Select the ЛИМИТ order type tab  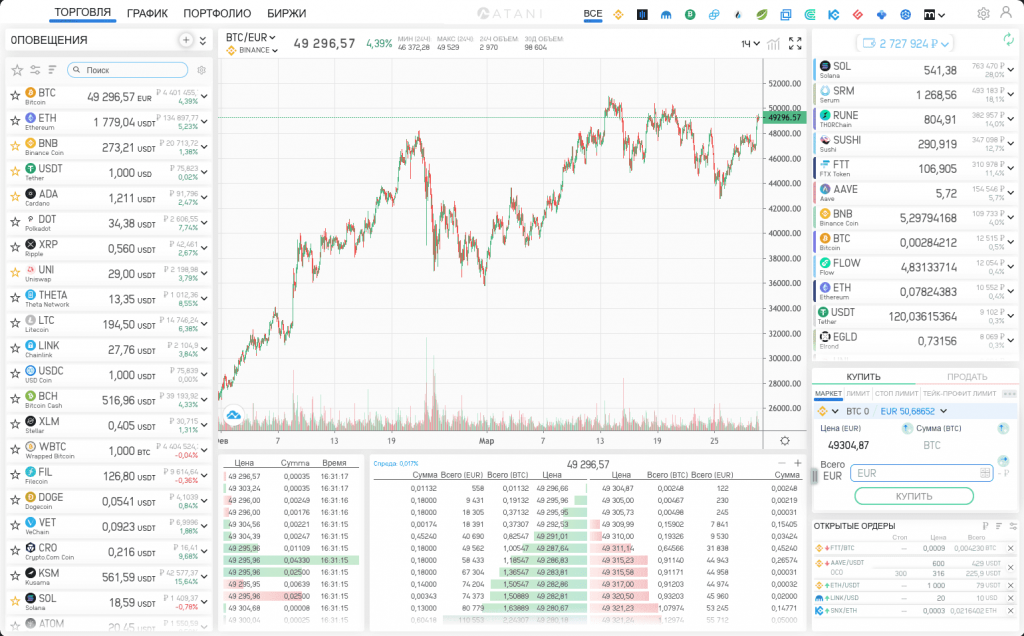coord(858,394)
